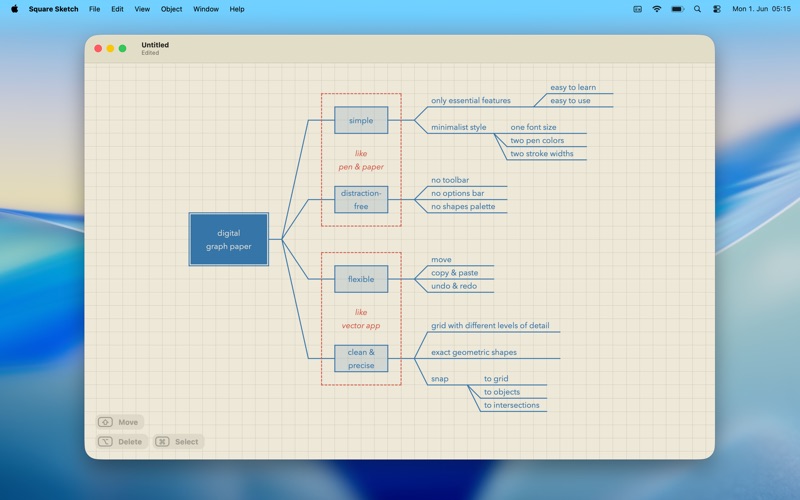Image resolution: width=800 pixels, height=500 pixels.
Task: Click the Wi-Fi status icon
Action: pyautogui.click(x=657, y=9)
